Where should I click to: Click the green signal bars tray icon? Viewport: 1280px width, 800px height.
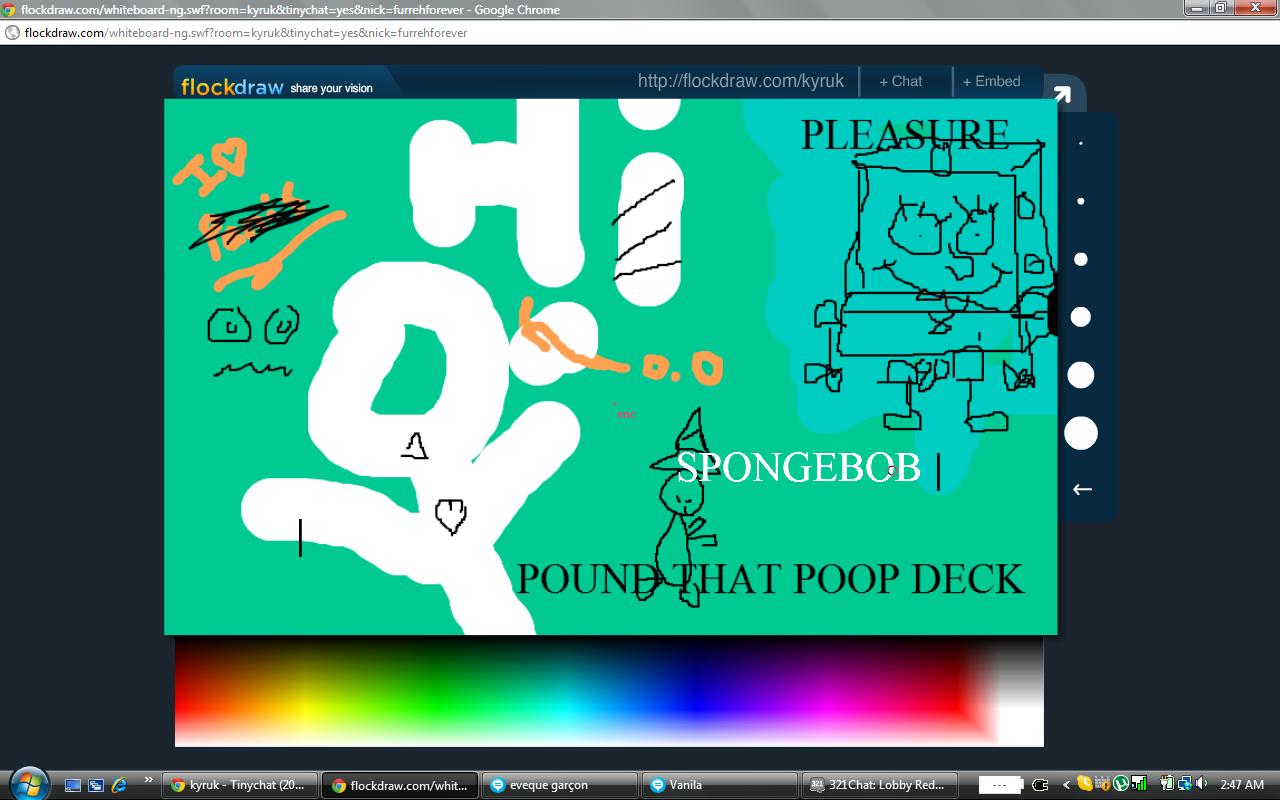pyautogui.click(x=1138, y=785)
